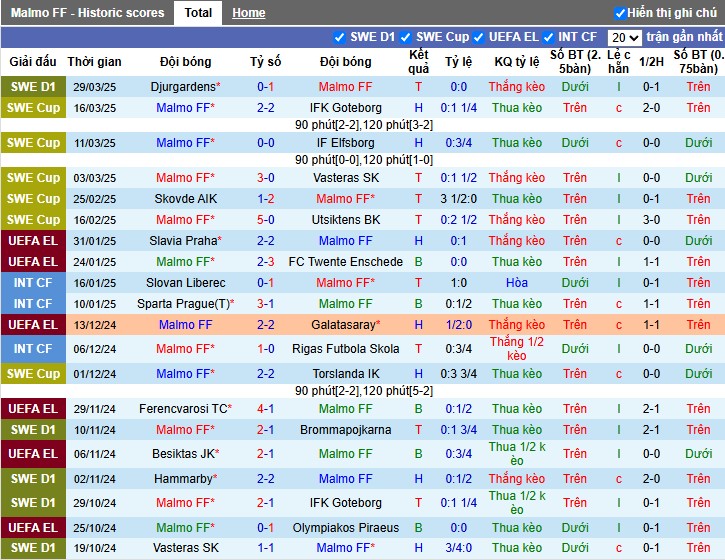Click IFK Goteborg in 29/10/24 row
This screenshot has height=560, width=725.
346,503
